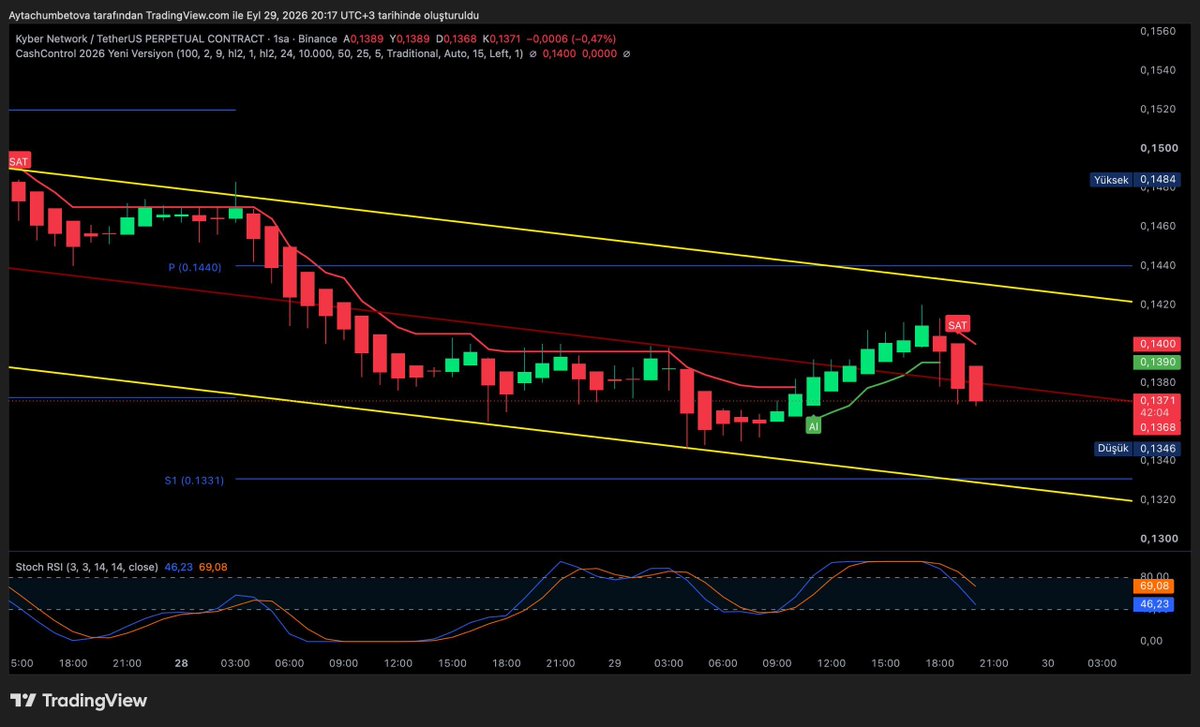Select the 0,1484 value beside Yüksek
This screenshot has height=727, width=1200.
1158,180
